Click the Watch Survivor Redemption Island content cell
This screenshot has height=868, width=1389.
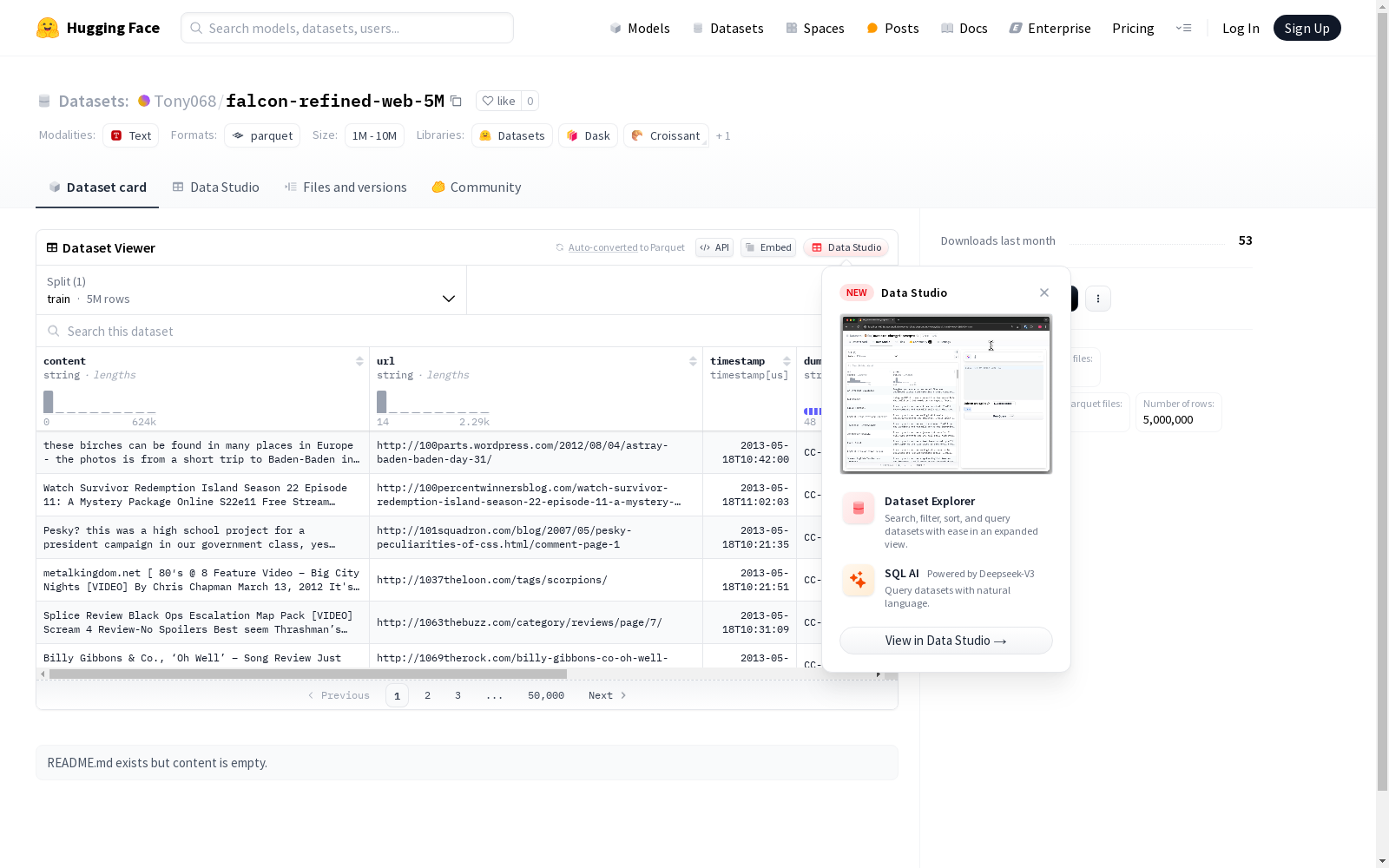(x=202, y=495)
